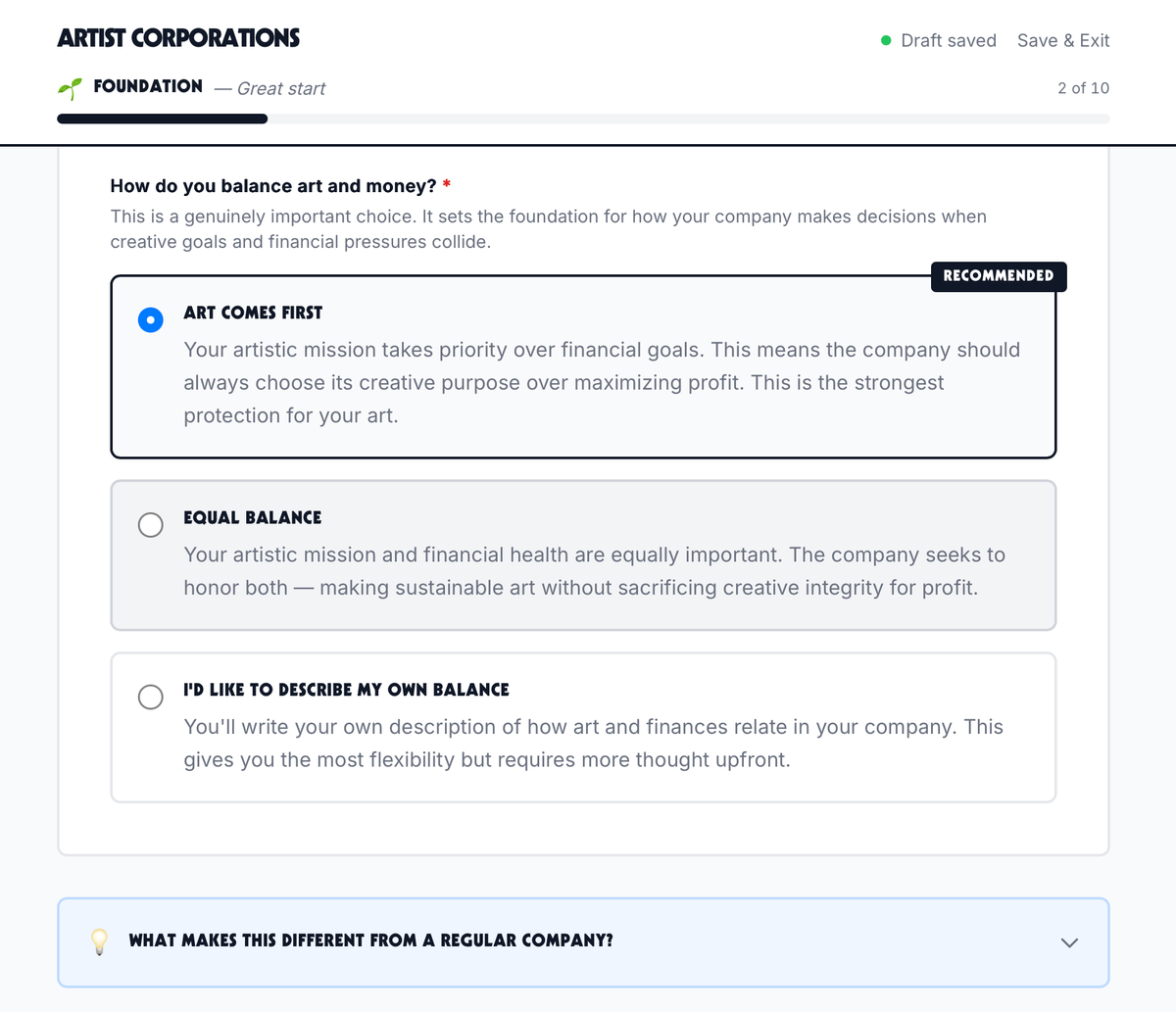Click the Foundation step label
This screenshot has width=1176, height=1012.
pos(148,86)
